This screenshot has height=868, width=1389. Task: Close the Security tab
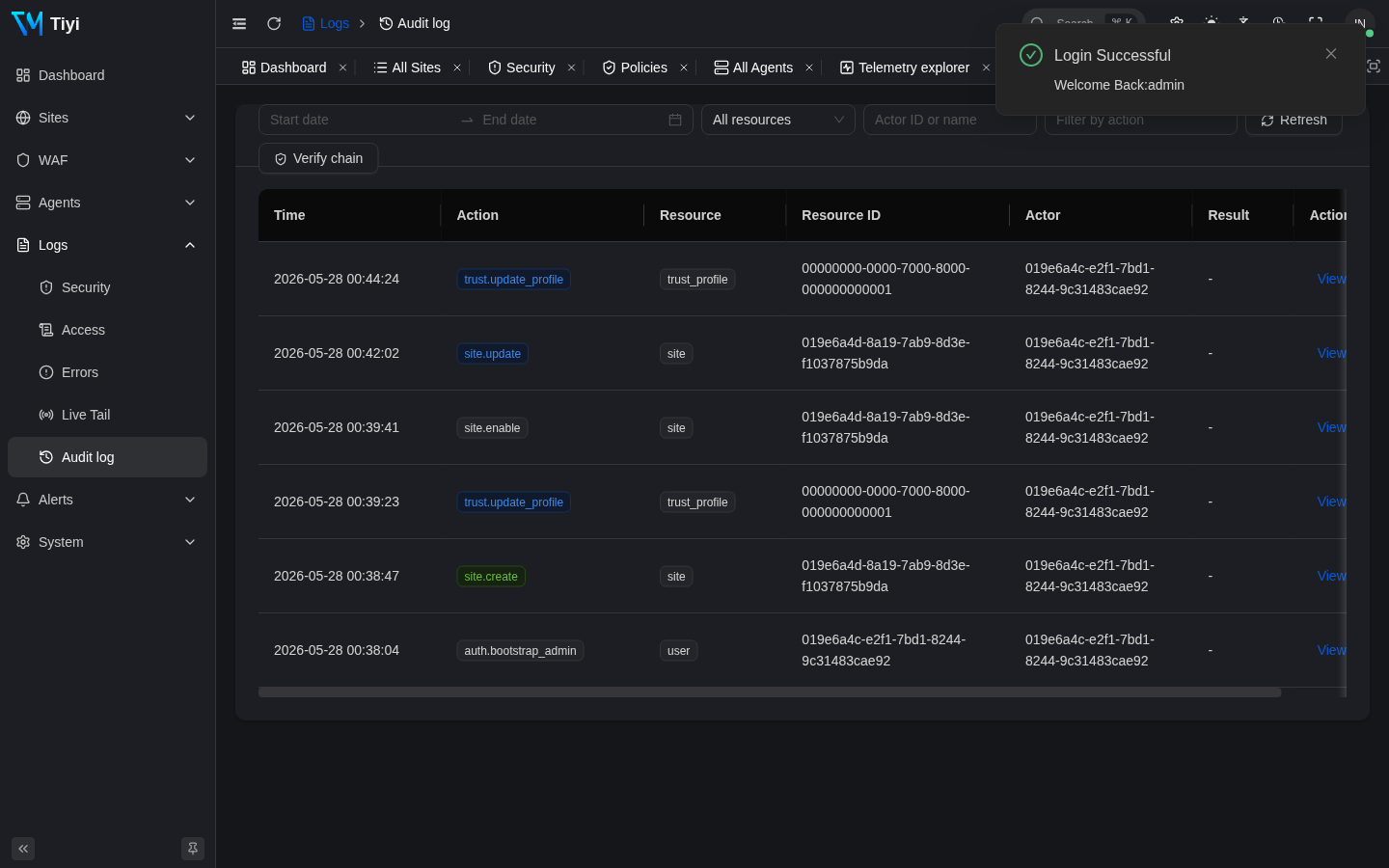572,68
